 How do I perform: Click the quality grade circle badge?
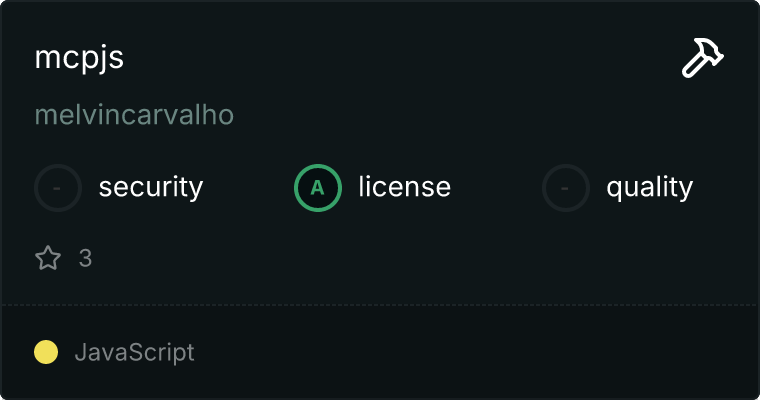pyautogui.click(x=566, y=187)
